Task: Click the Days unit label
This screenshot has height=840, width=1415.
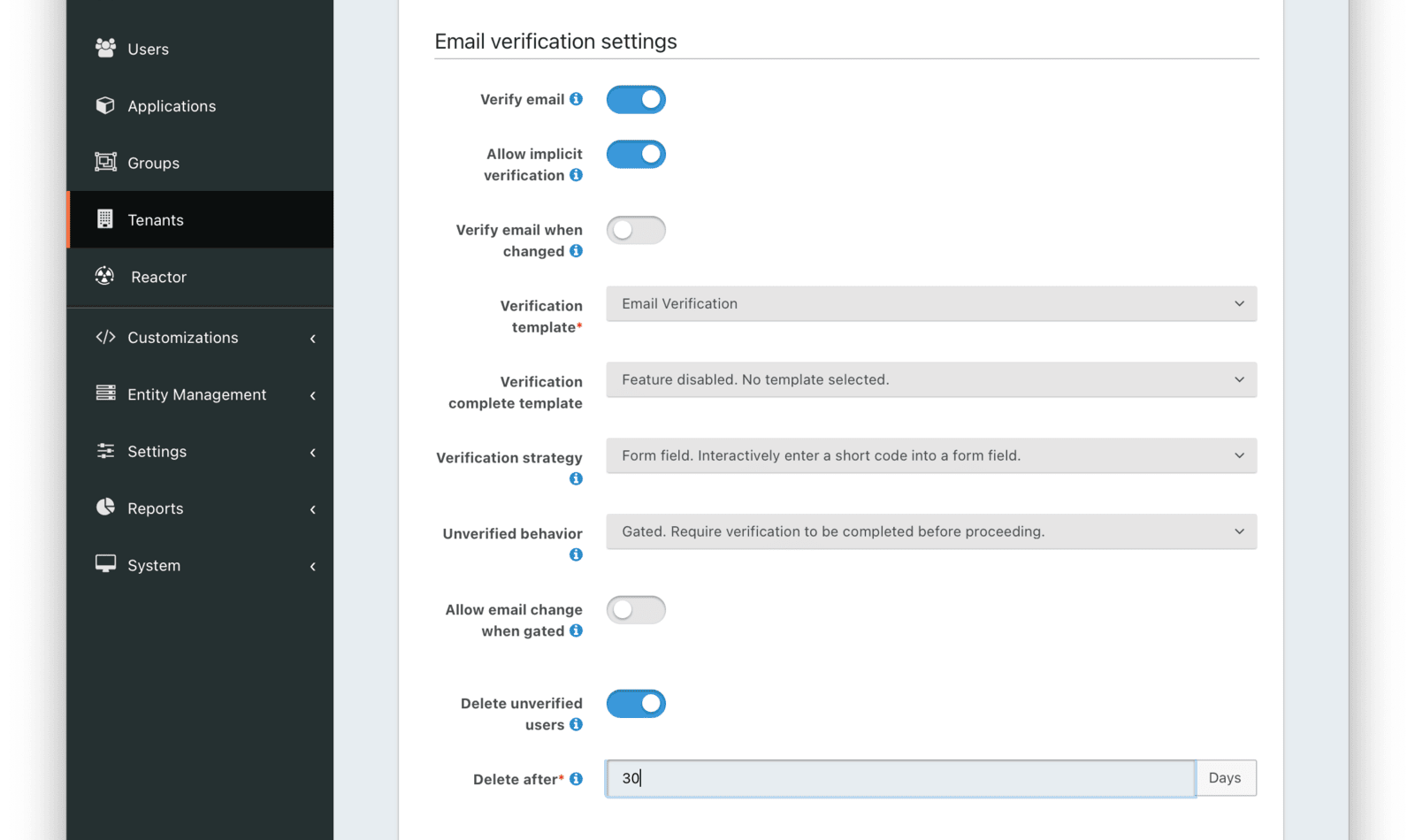Action: tap(1225, 778)
